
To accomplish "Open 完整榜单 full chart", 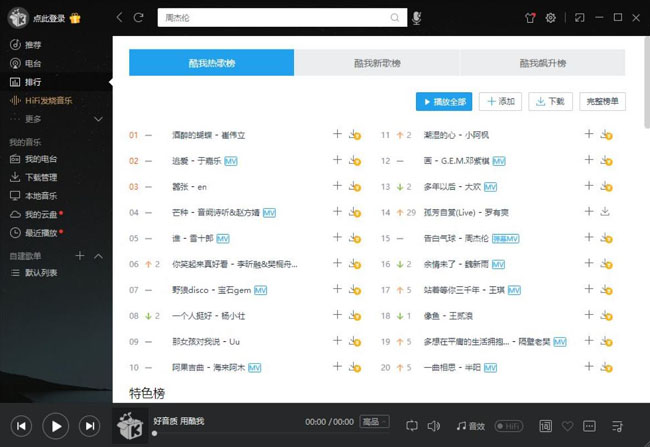I will [602, 102].
